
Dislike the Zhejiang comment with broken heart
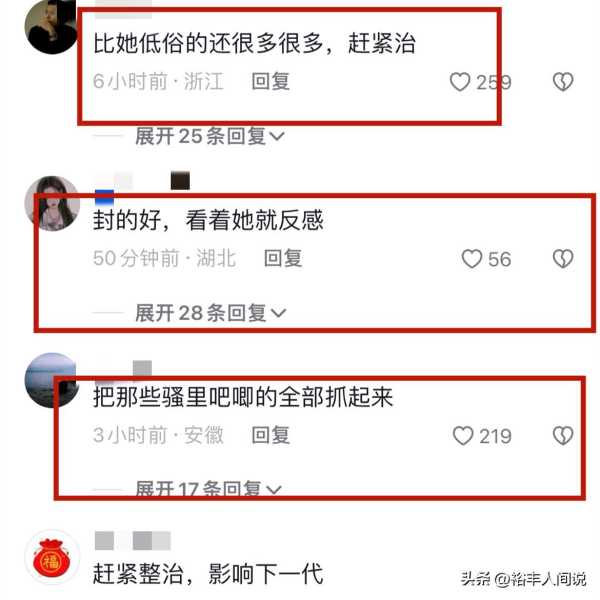click(x=563, y=82)
